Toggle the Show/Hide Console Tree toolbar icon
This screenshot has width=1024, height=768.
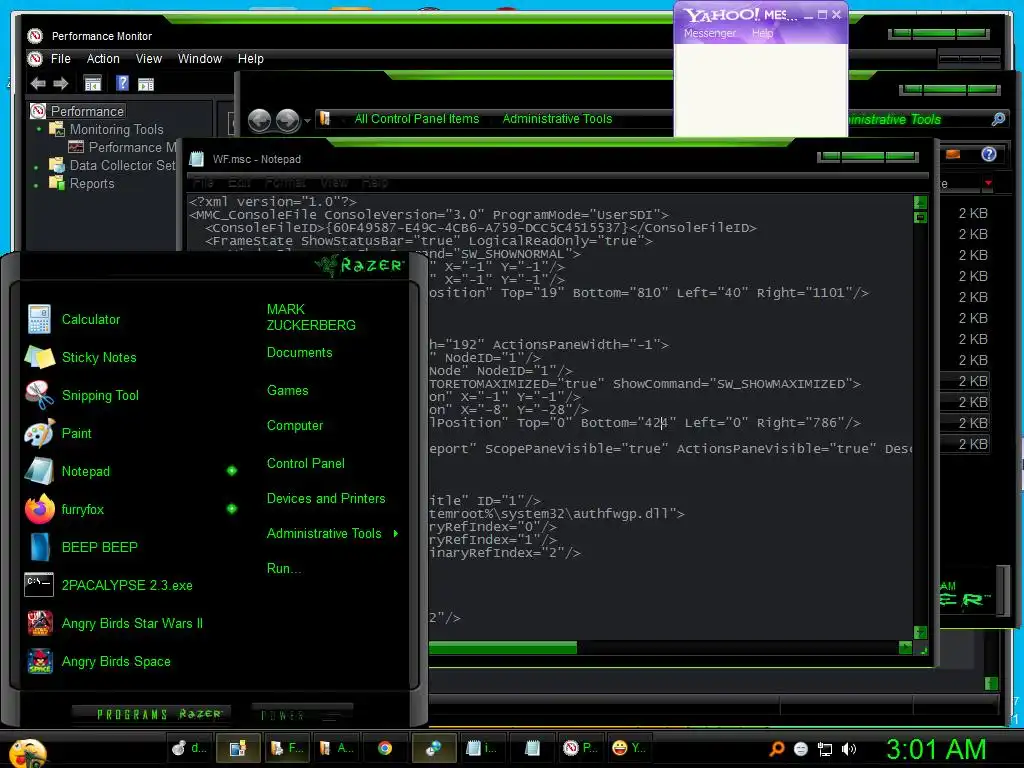pyautogui.click(x=93, y=84)
